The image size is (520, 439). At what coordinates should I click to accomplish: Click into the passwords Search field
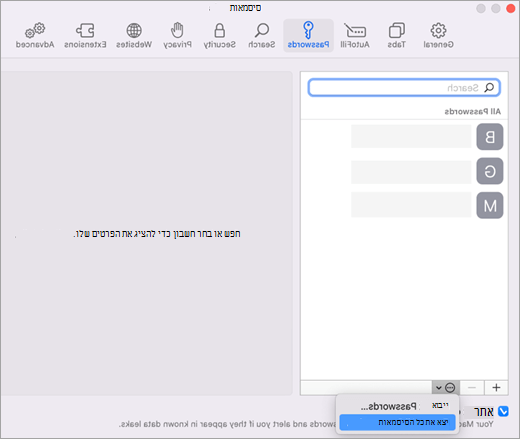coord(404,88)
